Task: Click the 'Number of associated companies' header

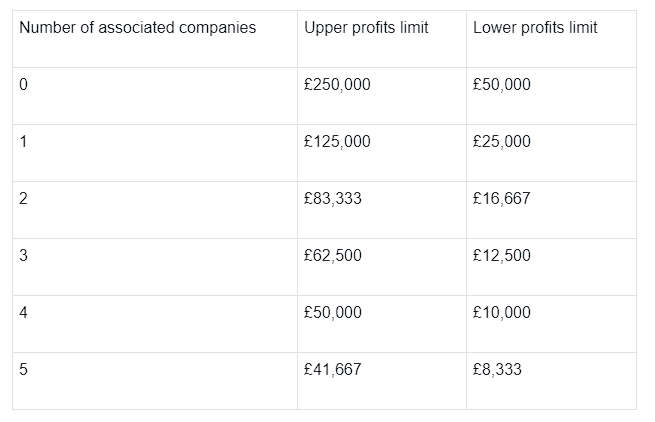Action: click(137, 28)
